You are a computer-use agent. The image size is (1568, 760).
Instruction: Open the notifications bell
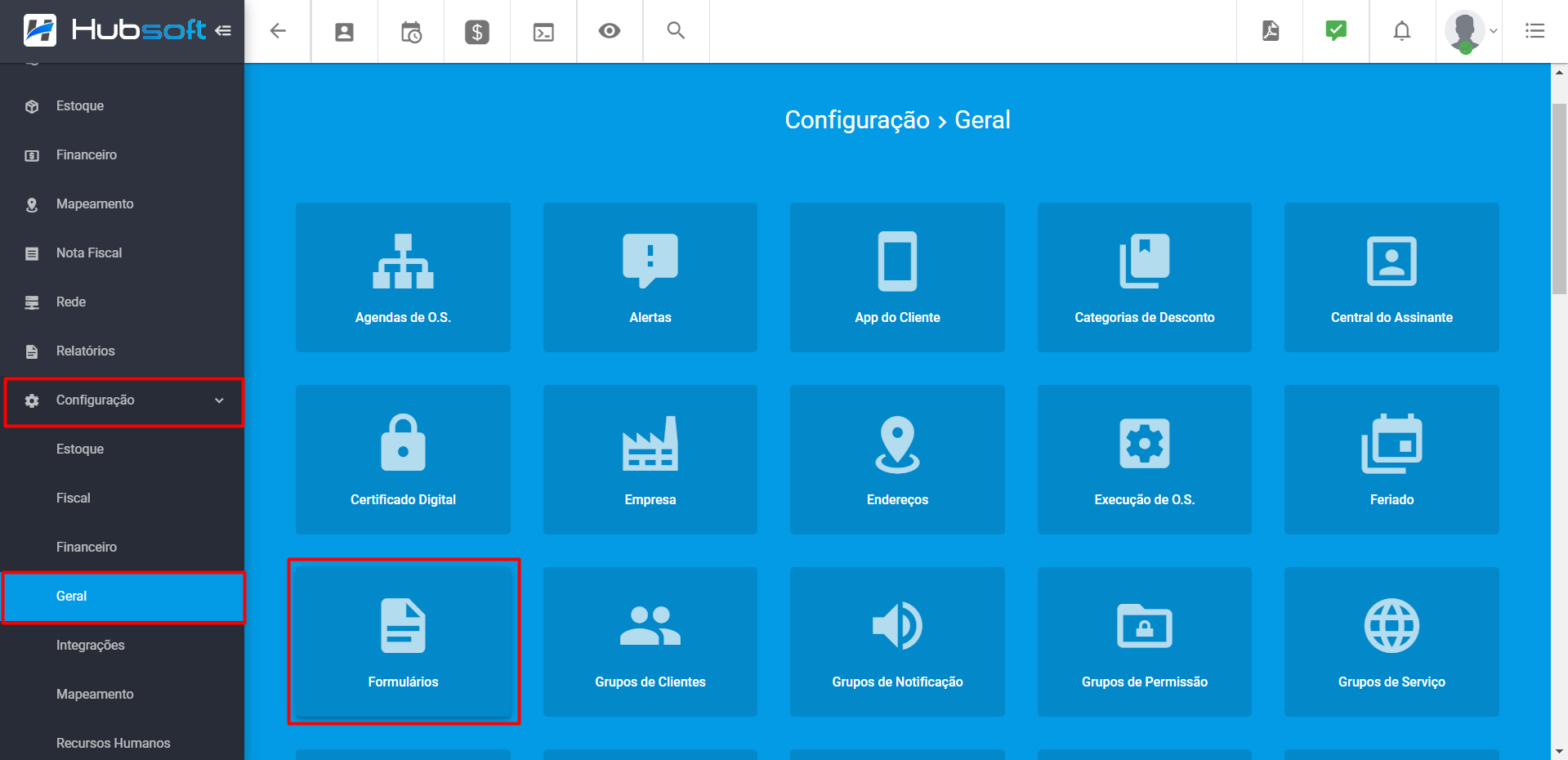tap(1402, 31)
